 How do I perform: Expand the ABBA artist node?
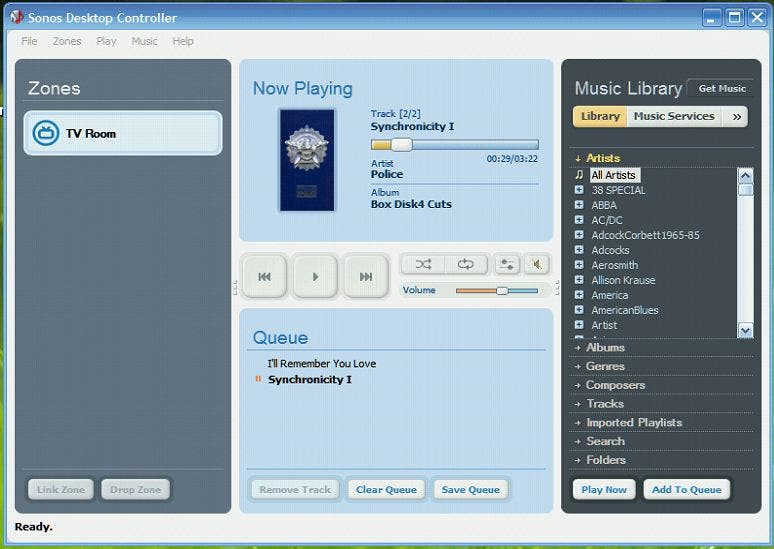click(x=580, y=205)
